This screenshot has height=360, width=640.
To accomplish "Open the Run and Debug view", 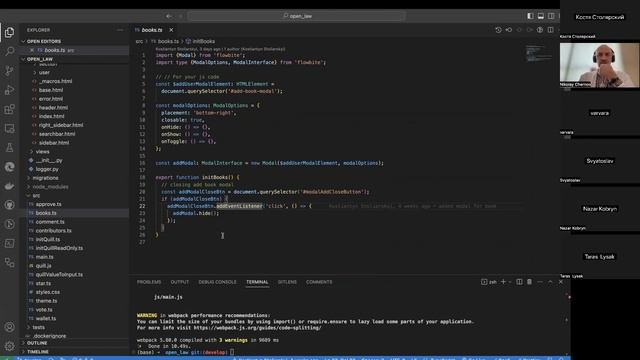I will 9,90.
